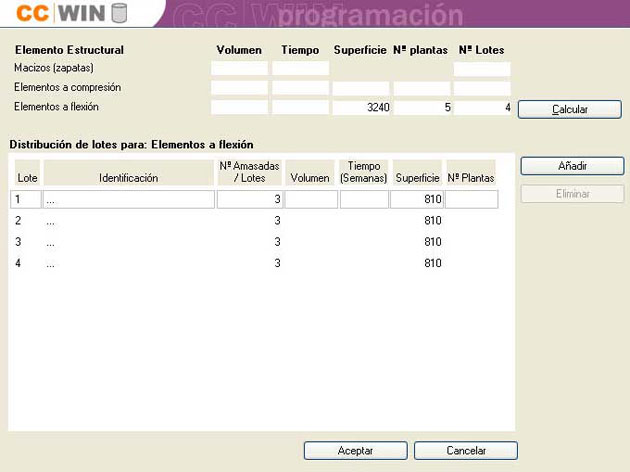The height and width of the screenshot is (472, 630).
Task: Edit the Identificación field of lot 1
Action: coord(129,200)
